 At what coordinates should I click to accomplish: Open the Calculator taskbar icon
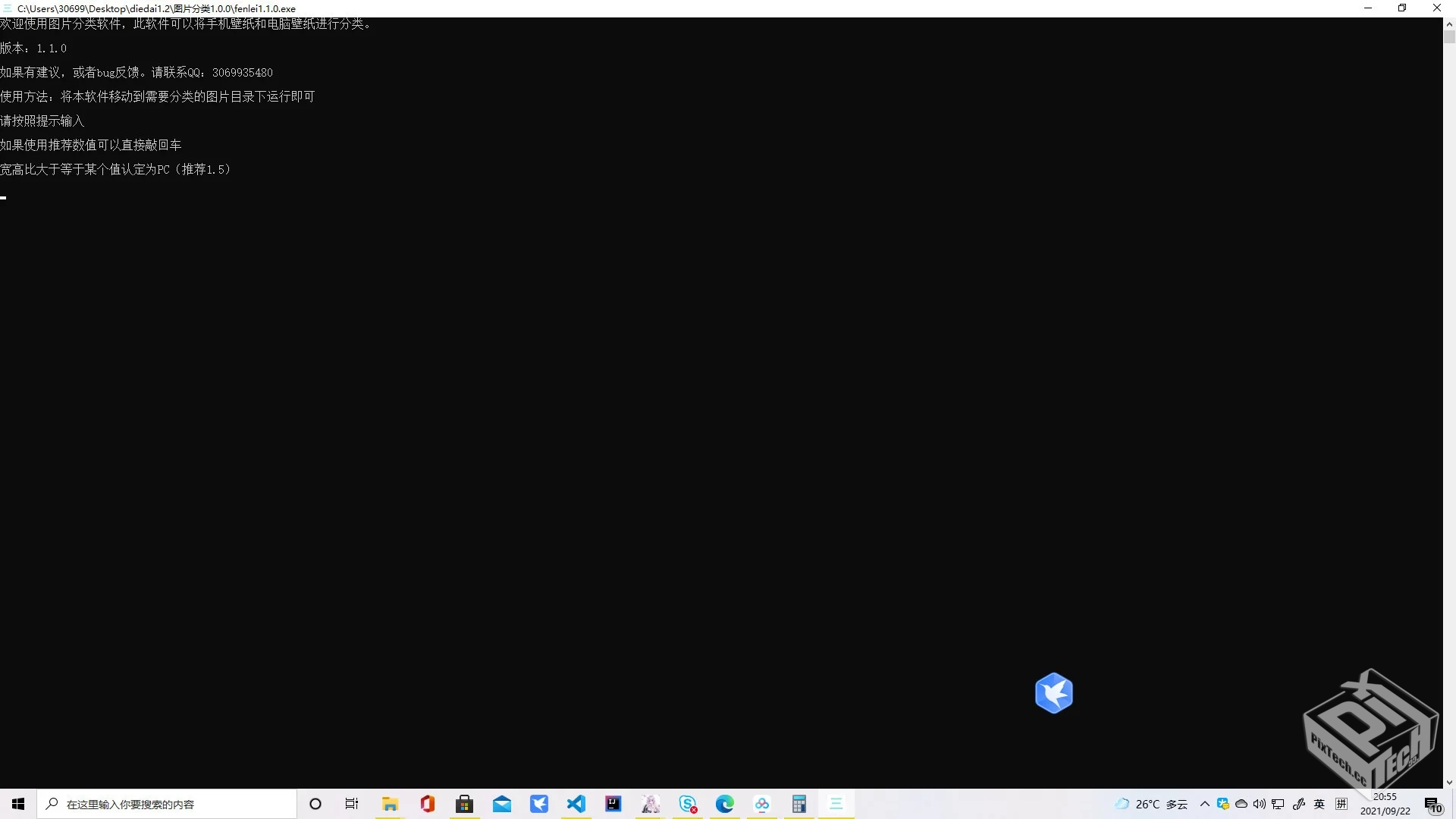(x=799, y=804)
